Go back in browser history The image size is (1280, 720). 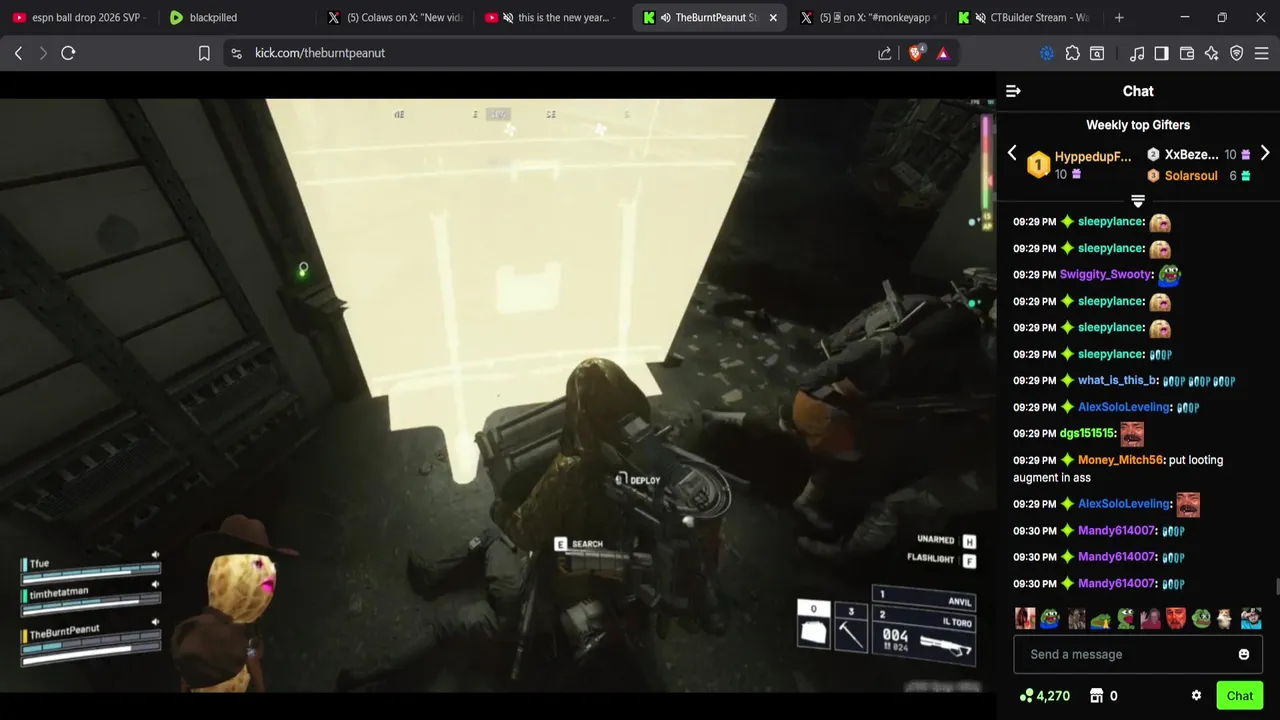click(x=18, y=53)
